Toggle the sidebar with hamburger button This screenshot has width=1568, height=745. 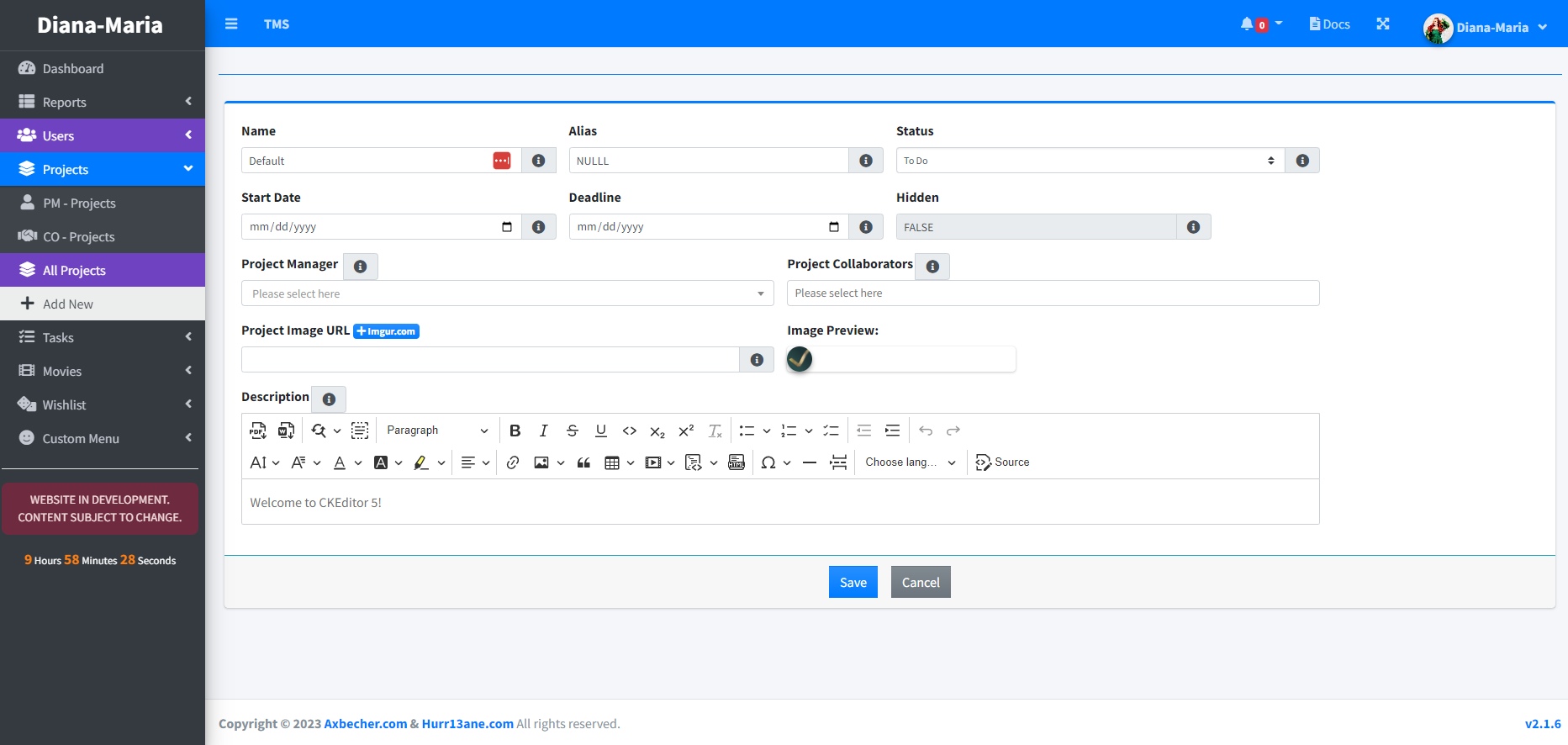(231, 24)
